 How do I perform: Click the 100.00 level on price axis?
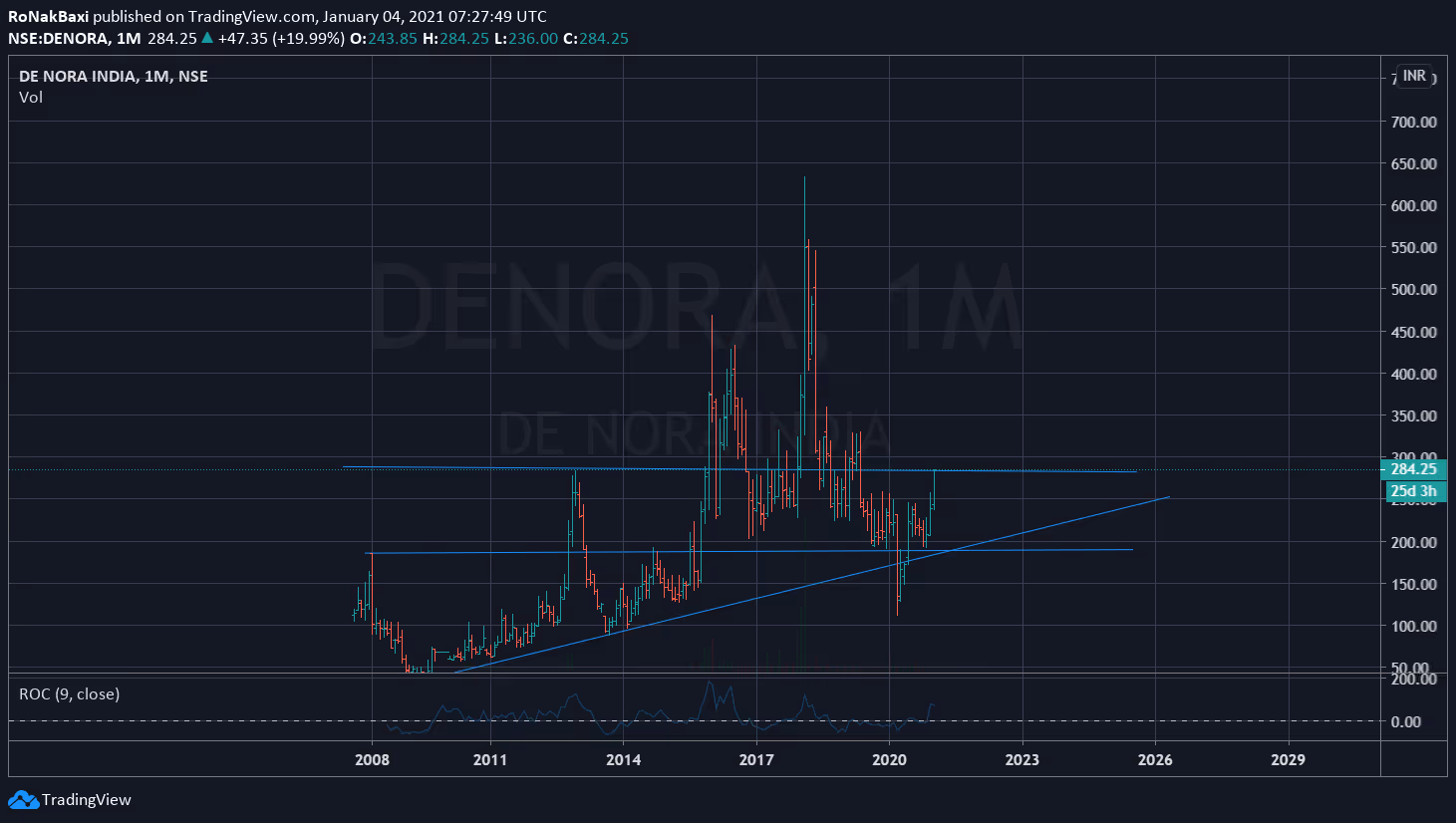1413,626
